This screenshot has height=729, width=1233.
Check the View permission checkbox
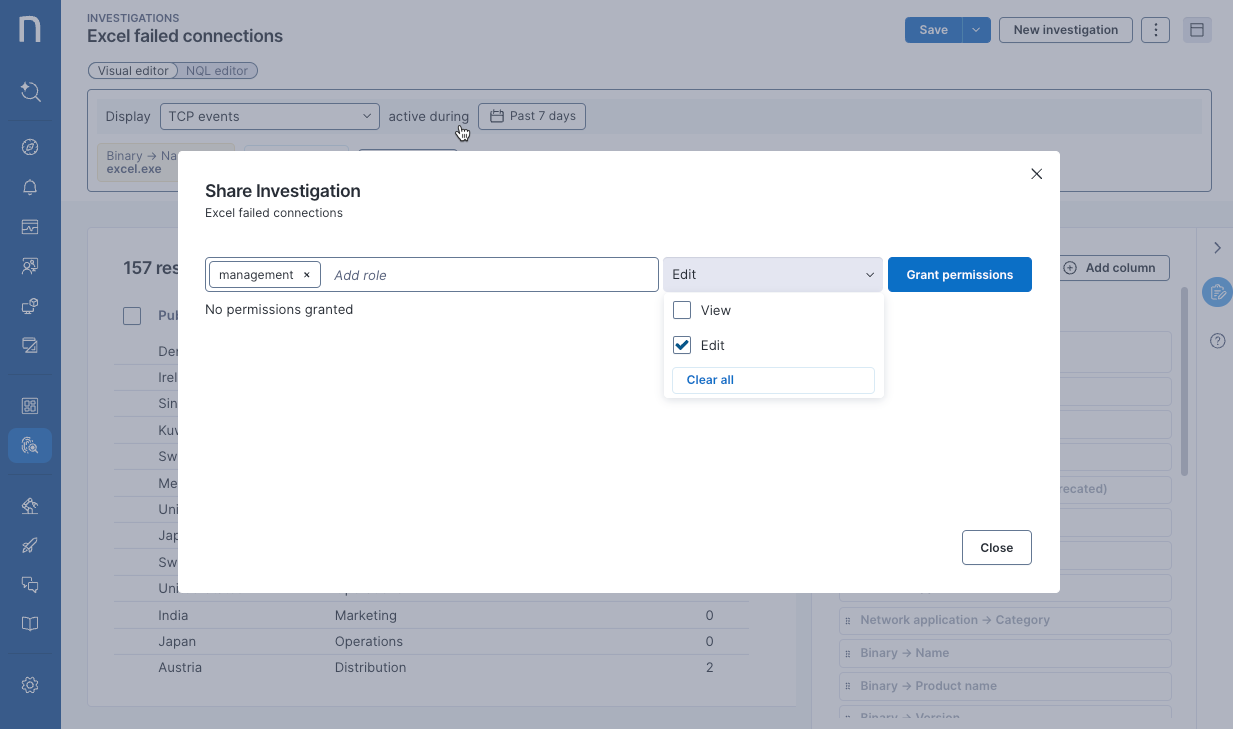[x=682, y=310]
